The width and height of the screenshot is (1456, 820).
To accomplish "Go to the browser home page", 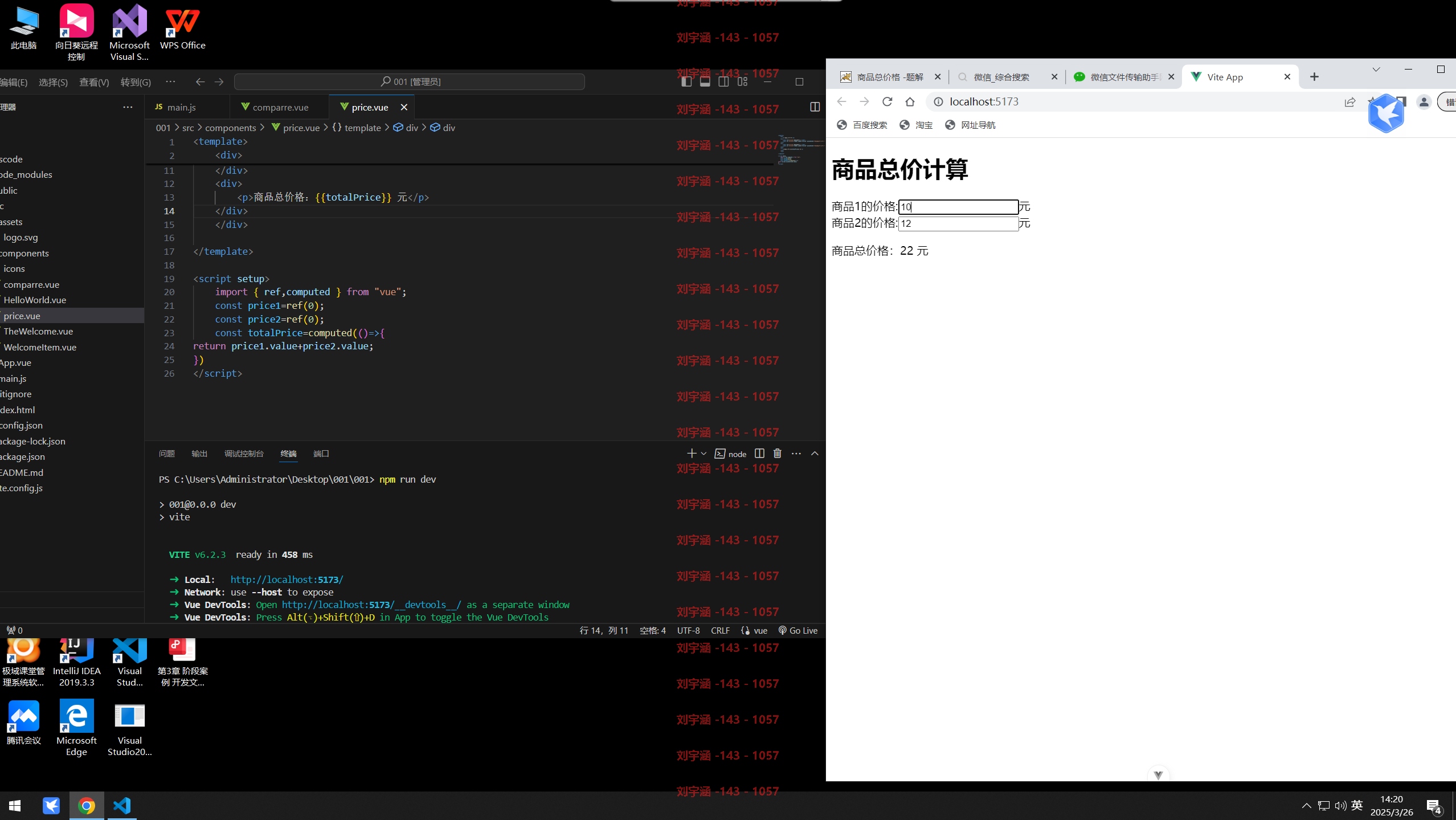I will click(x=910, y=101).
